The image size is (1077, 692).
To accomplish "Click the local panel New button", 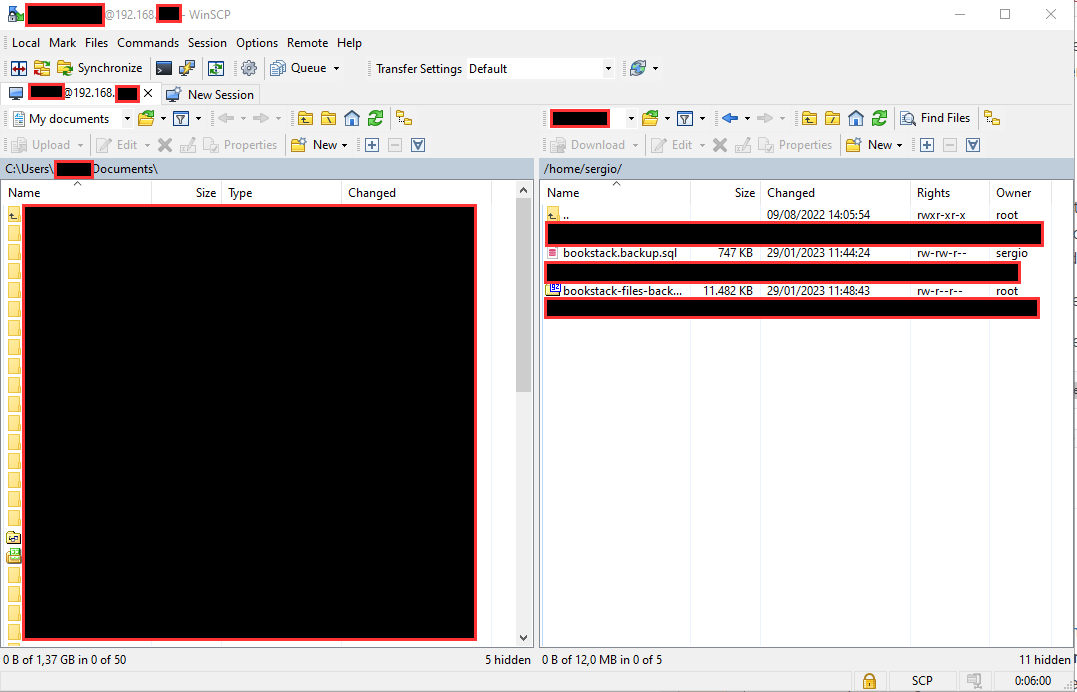I will [x=319, y=145].
